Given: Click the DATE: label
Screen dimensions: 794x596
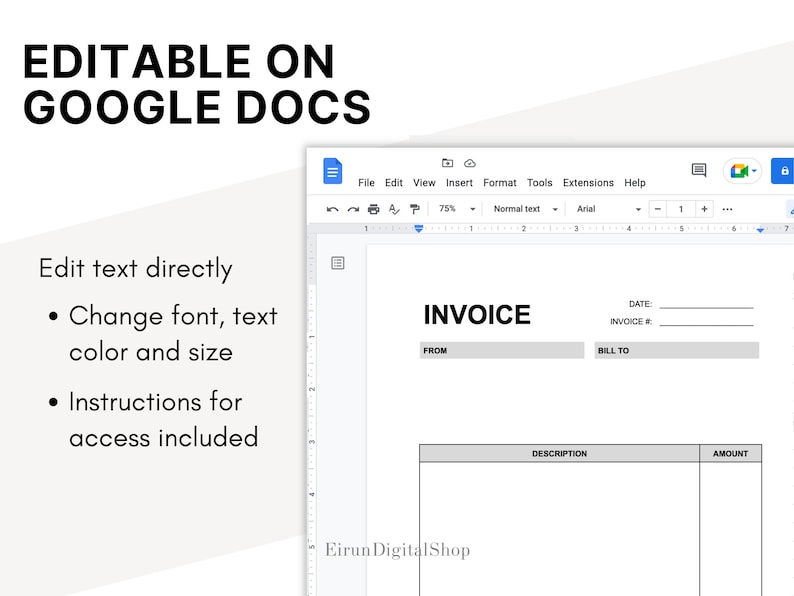Looking at the screenshot, I should tap(640, 304).
